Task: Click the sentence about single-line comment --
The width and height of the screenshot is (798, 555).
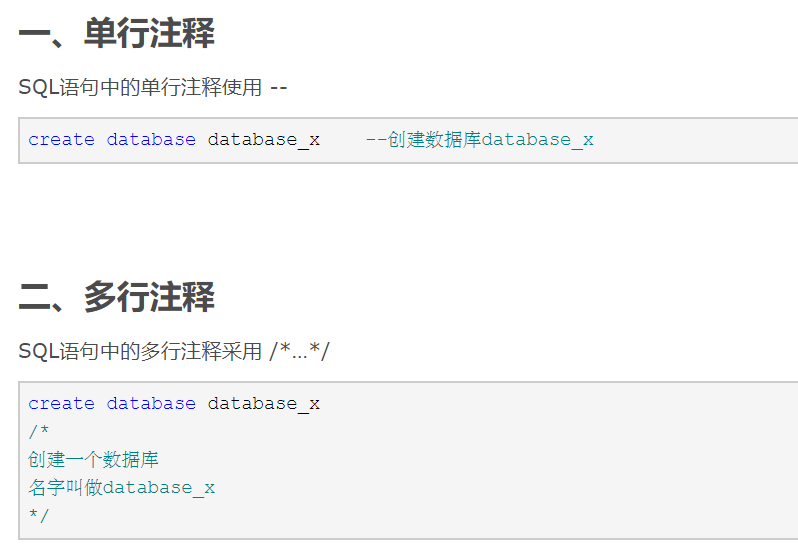Action: pyautogui.click(x=153, y=87)
